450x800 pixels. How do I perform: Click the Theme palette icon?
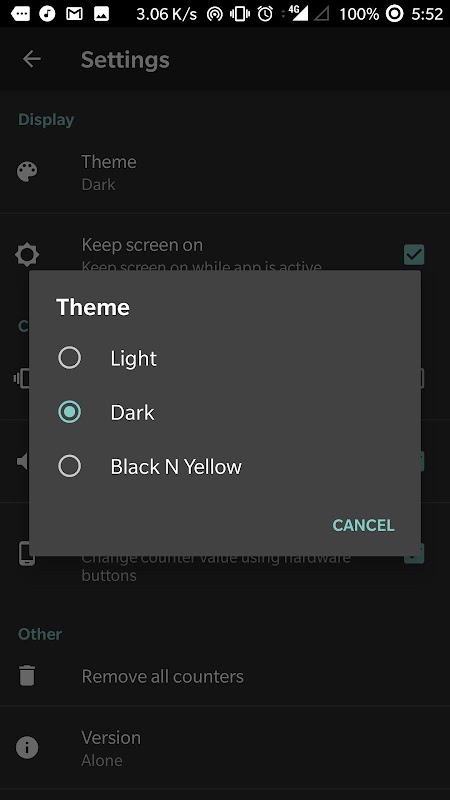pyautogui.click(x=27, y=172)
